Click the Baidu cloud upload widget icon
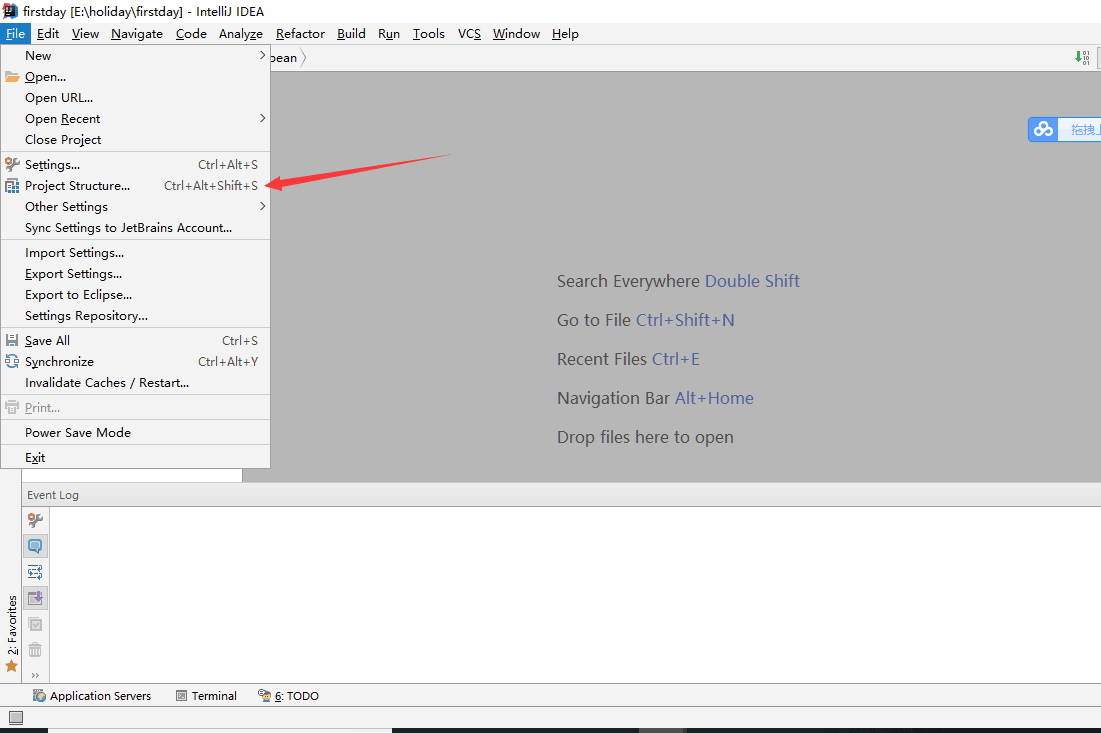This screenshot has width=1101, height=733. click(1043, 129)
